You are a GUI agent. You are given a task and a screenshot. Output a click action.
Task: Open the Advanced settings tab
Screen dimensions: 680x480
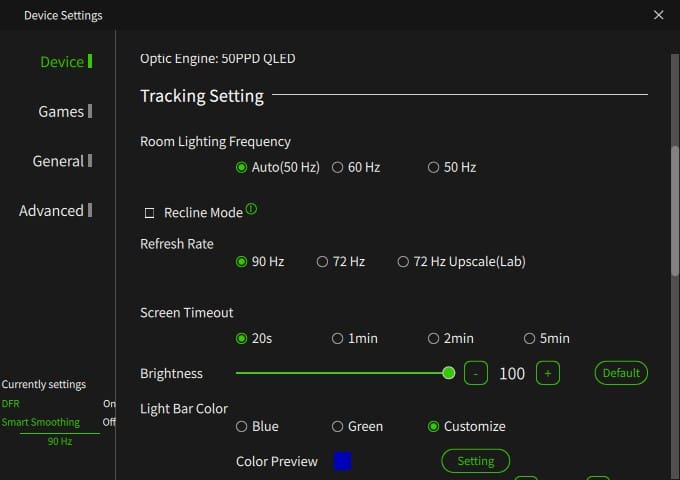[x=51, y=210]
